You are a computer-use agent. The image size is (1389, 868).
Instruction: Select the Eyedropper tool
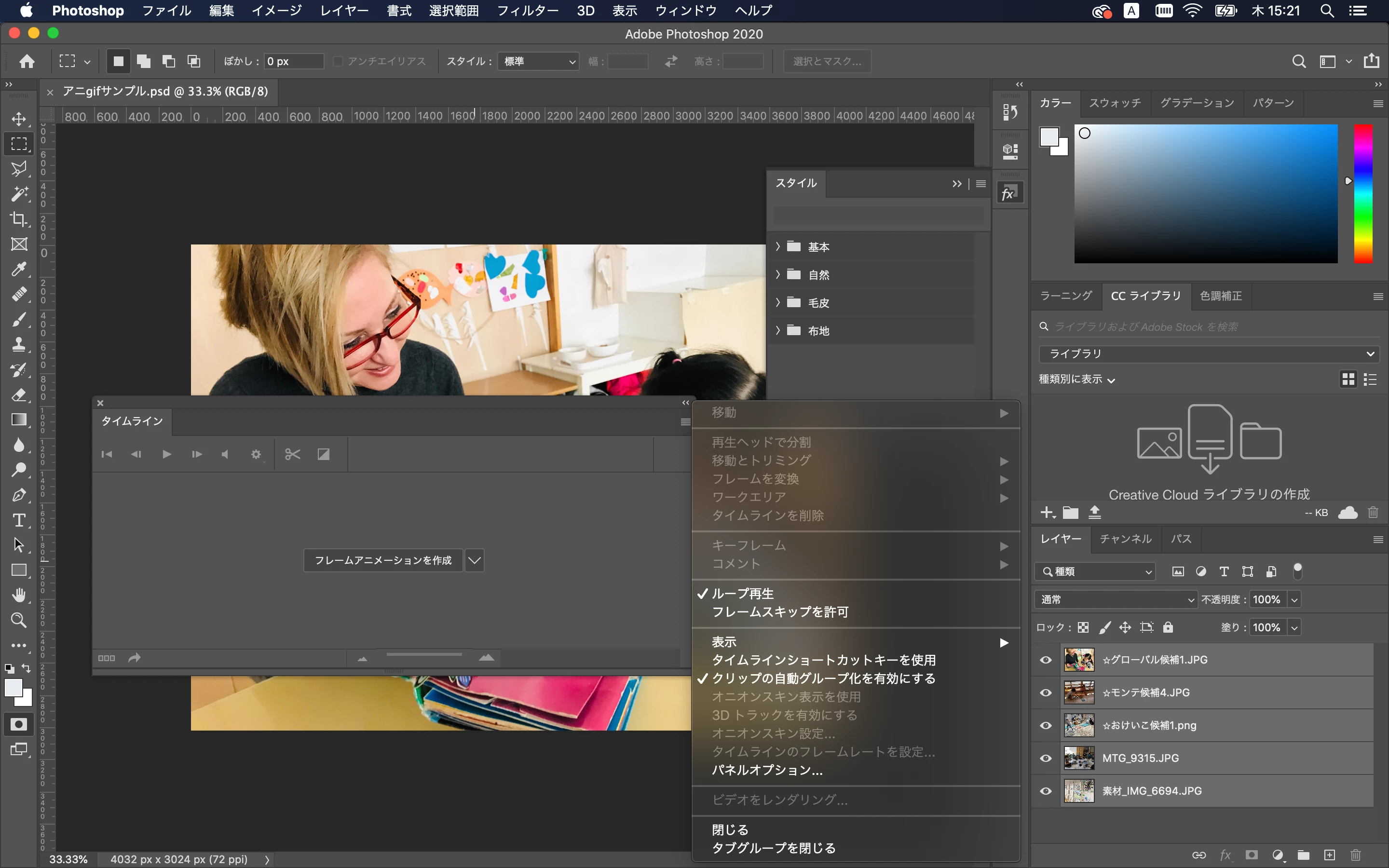coord(19,269)
